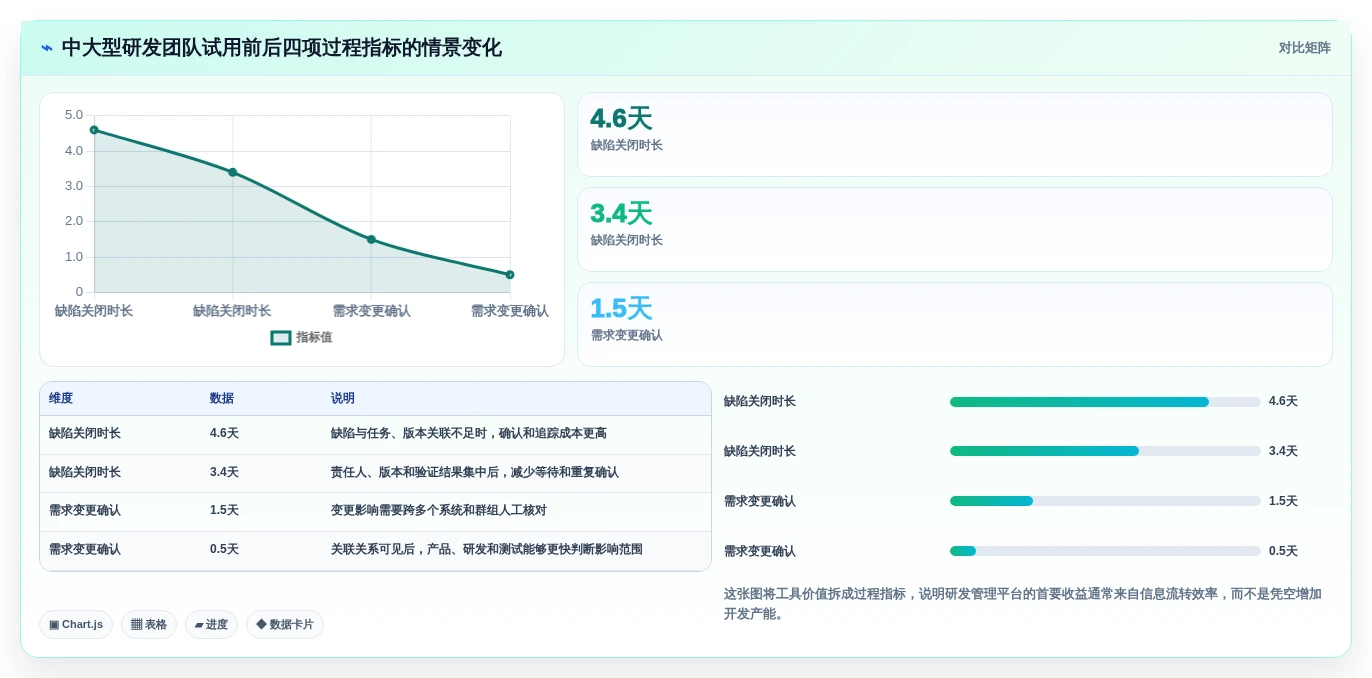Click the page title 中大型研发团队试用前后

[x=282, y=48]
